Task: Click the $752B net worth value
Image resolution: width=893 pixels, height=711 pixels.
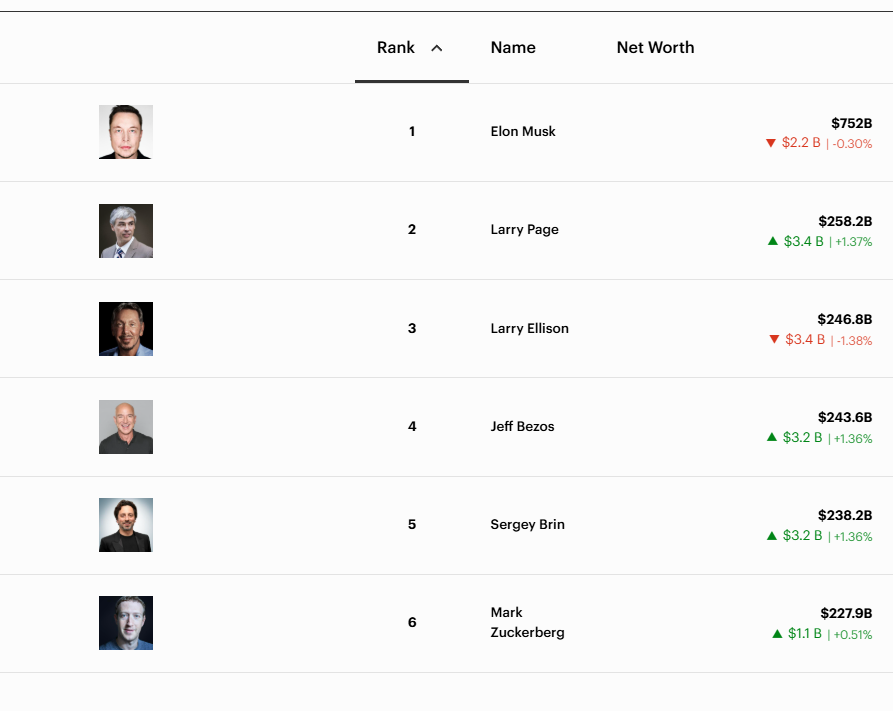Action: pos(851,124)
